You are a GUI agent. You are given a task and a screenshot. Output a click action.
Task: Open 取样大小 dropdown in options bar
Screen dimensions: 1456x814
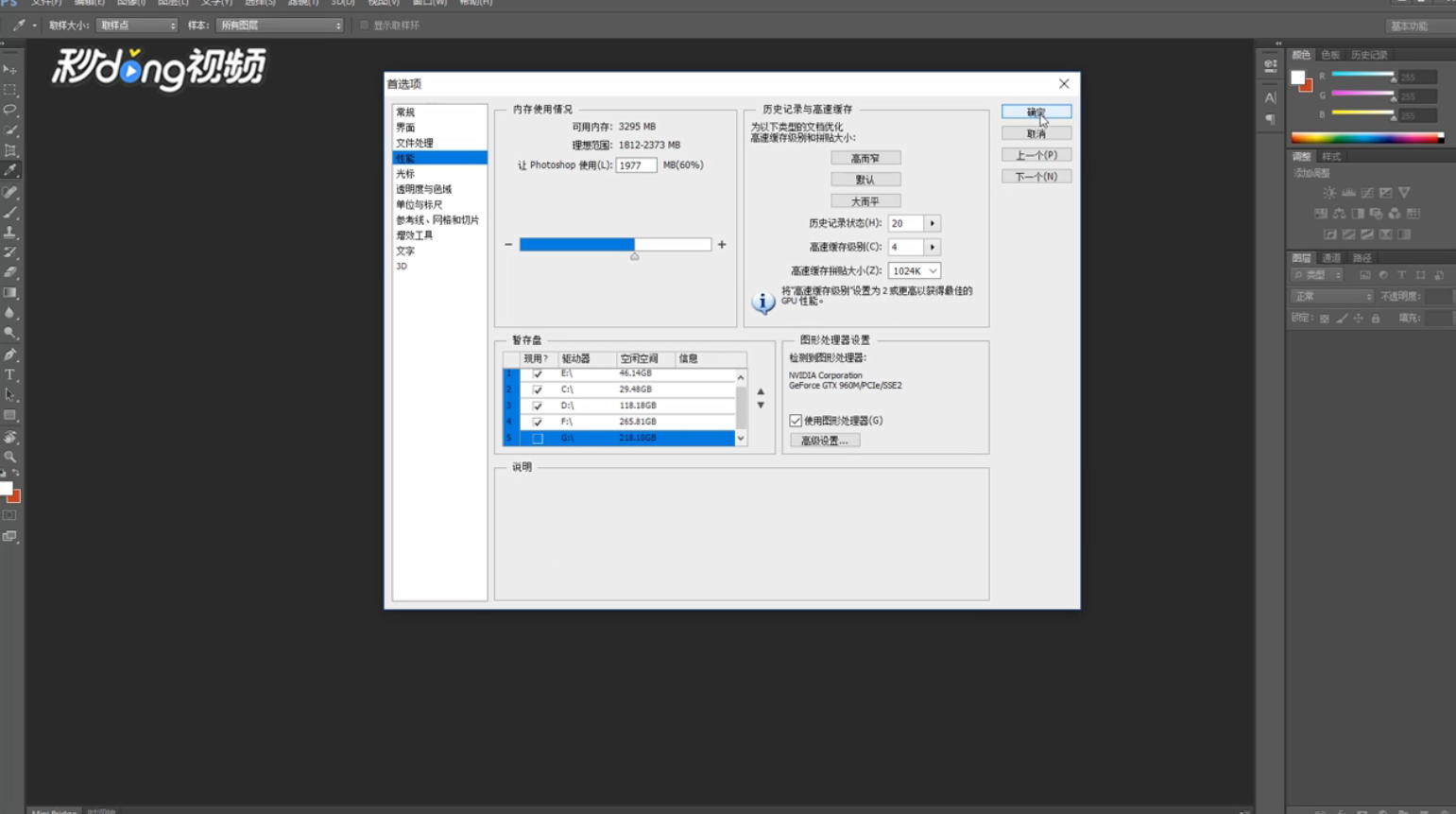coord(137,26)
